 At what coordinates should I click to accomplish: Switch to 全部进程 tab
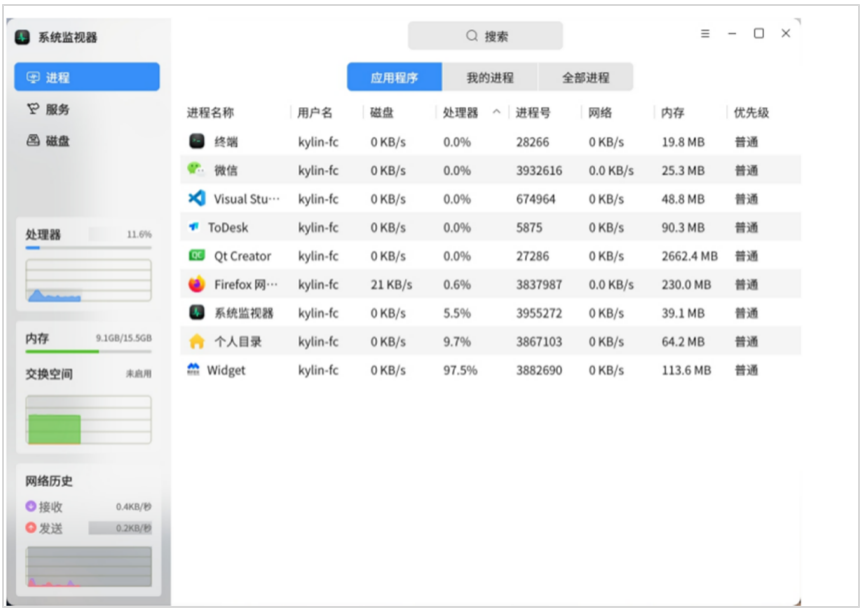tap(586, 77)
